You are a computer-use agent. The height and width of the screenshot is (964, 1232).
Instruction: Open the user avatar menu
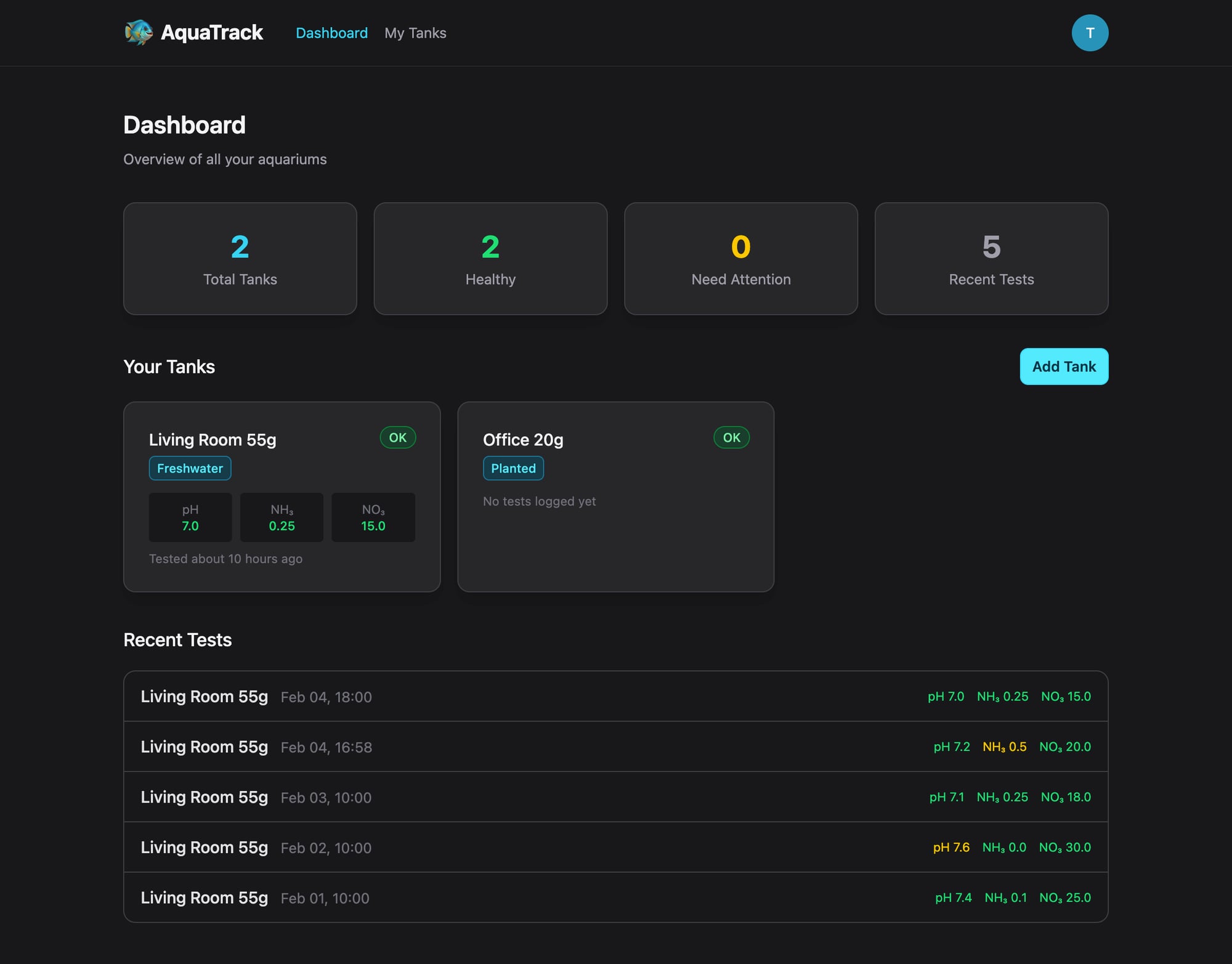[x=1090, y=32]
